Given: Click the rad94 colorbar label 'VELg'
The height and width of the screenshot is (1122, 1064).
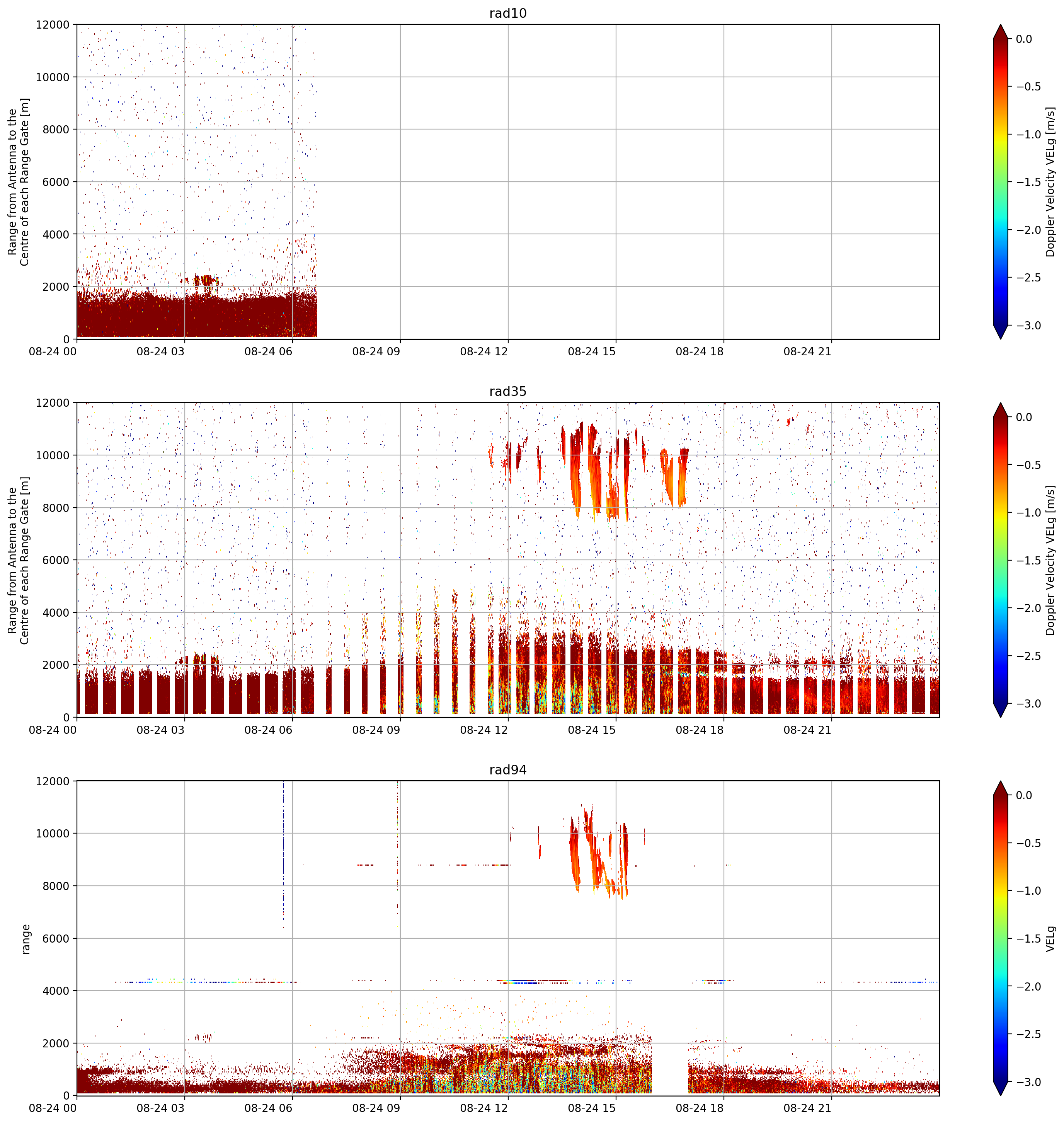Looking at the screenshot, I should tap(1050, 938).
